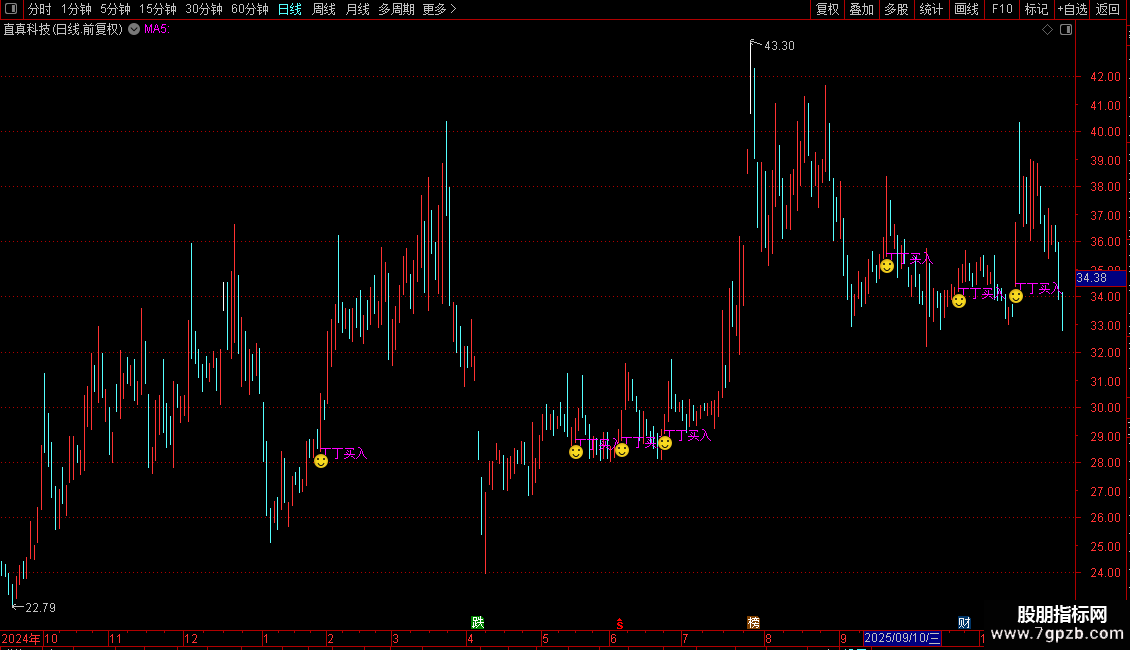Click the blue 财 event marker
Viewport: 1130px width, 650px height.
964,622
